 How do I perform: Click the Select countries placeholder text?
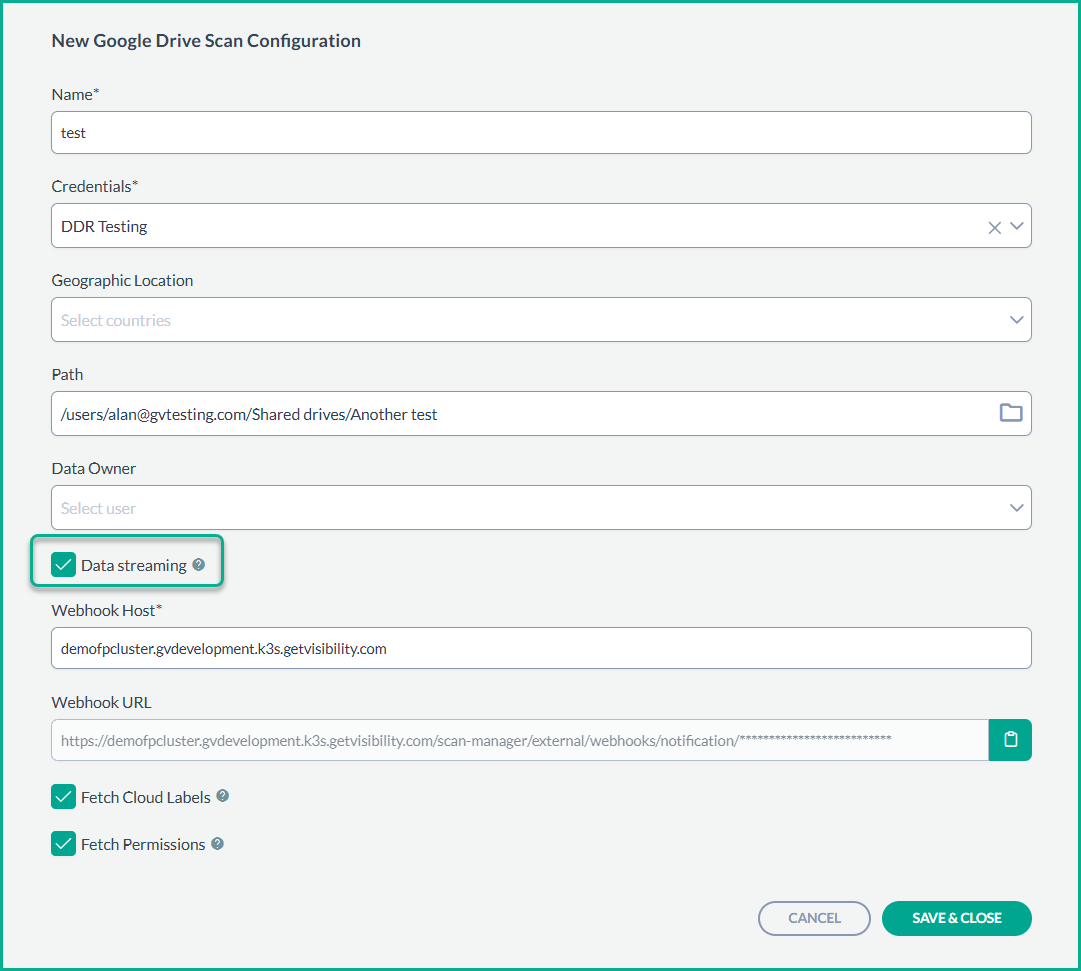[x=116, y=321]
